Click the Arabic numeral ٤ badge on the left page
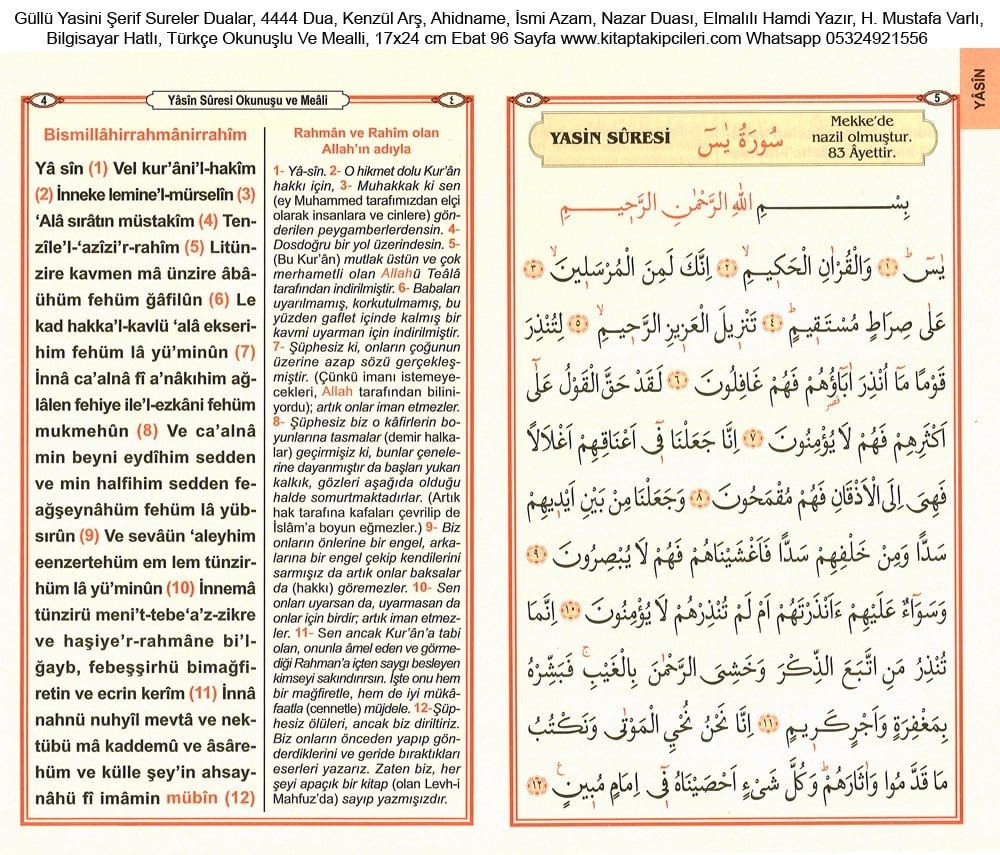Viewport: 1000px width, 855px height. [x=452, y=100]
